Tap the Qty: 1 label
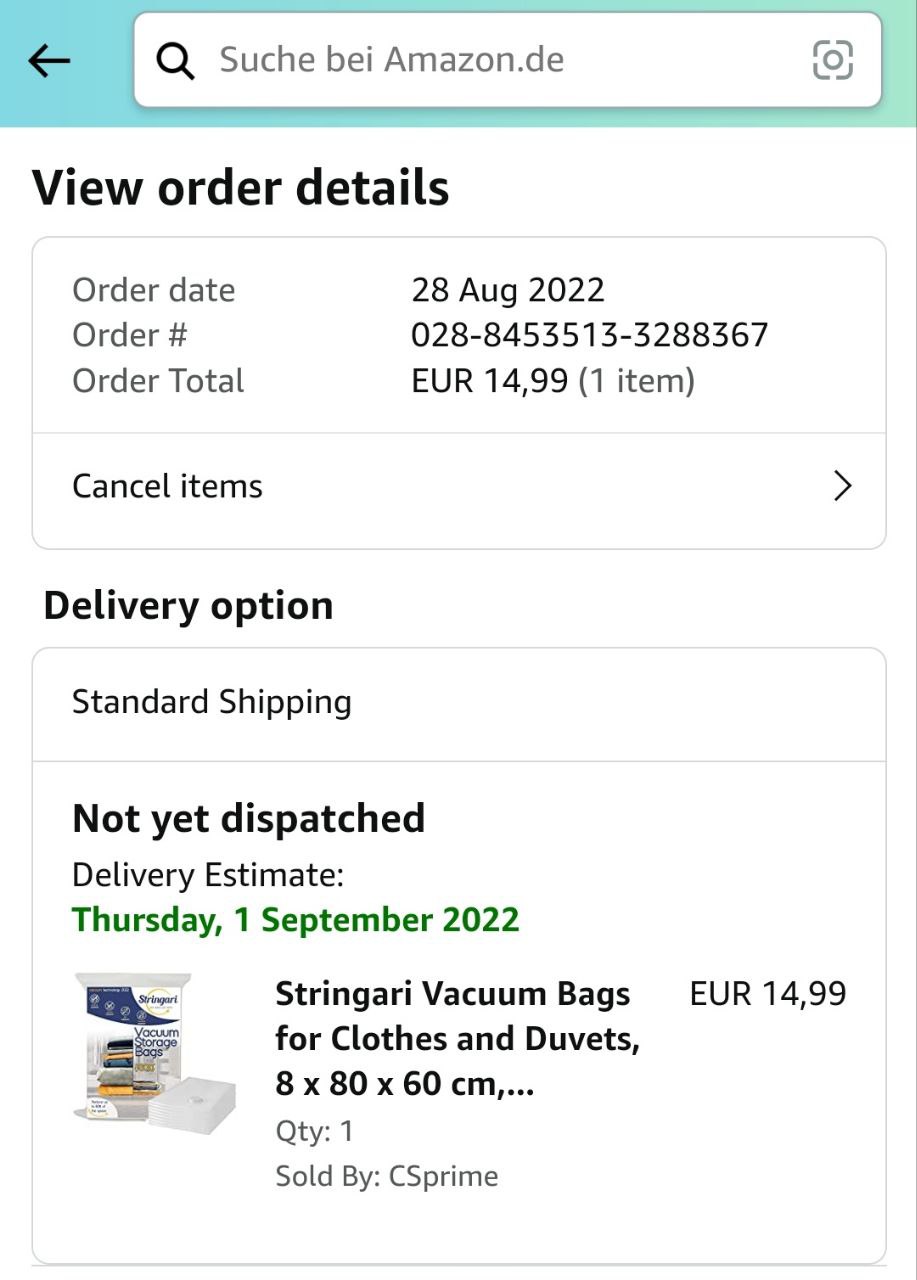Image resolution: width=917 pixels, height=1280 pixels. (x=314, y=1131)
